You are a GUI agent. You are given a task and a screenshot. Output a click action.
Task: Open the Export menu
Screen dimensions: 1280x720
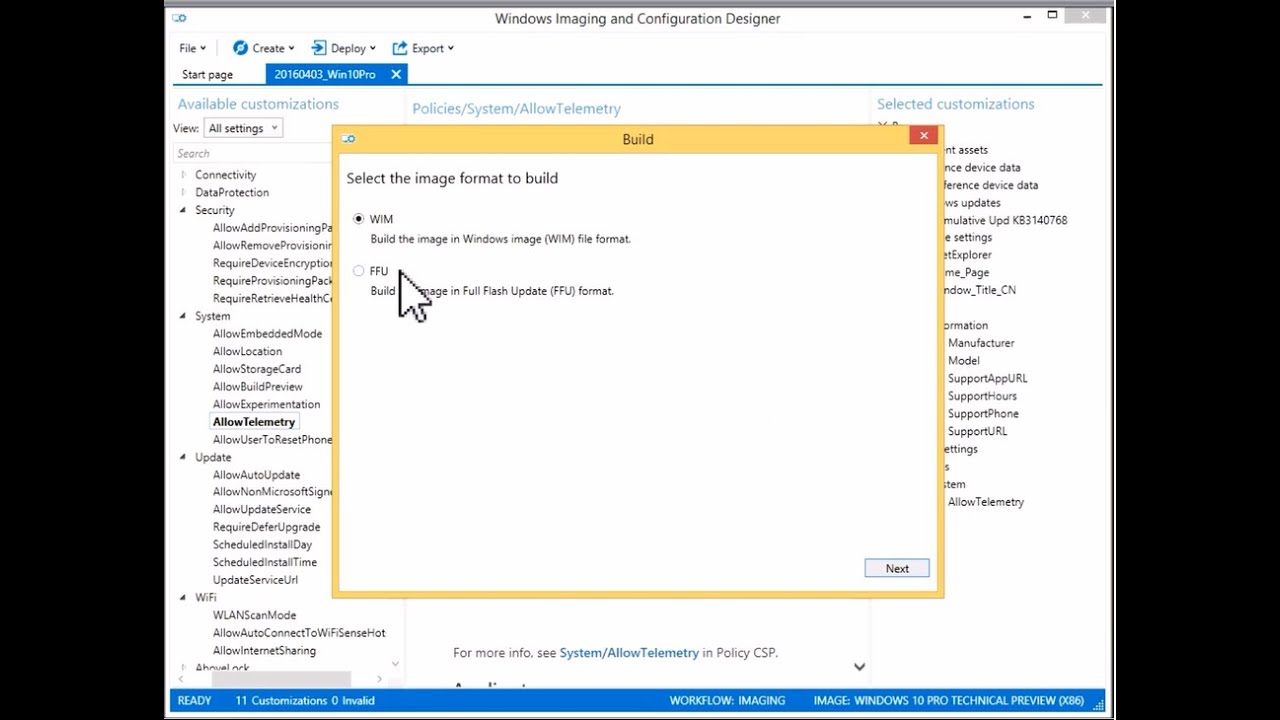pos(423,48)
